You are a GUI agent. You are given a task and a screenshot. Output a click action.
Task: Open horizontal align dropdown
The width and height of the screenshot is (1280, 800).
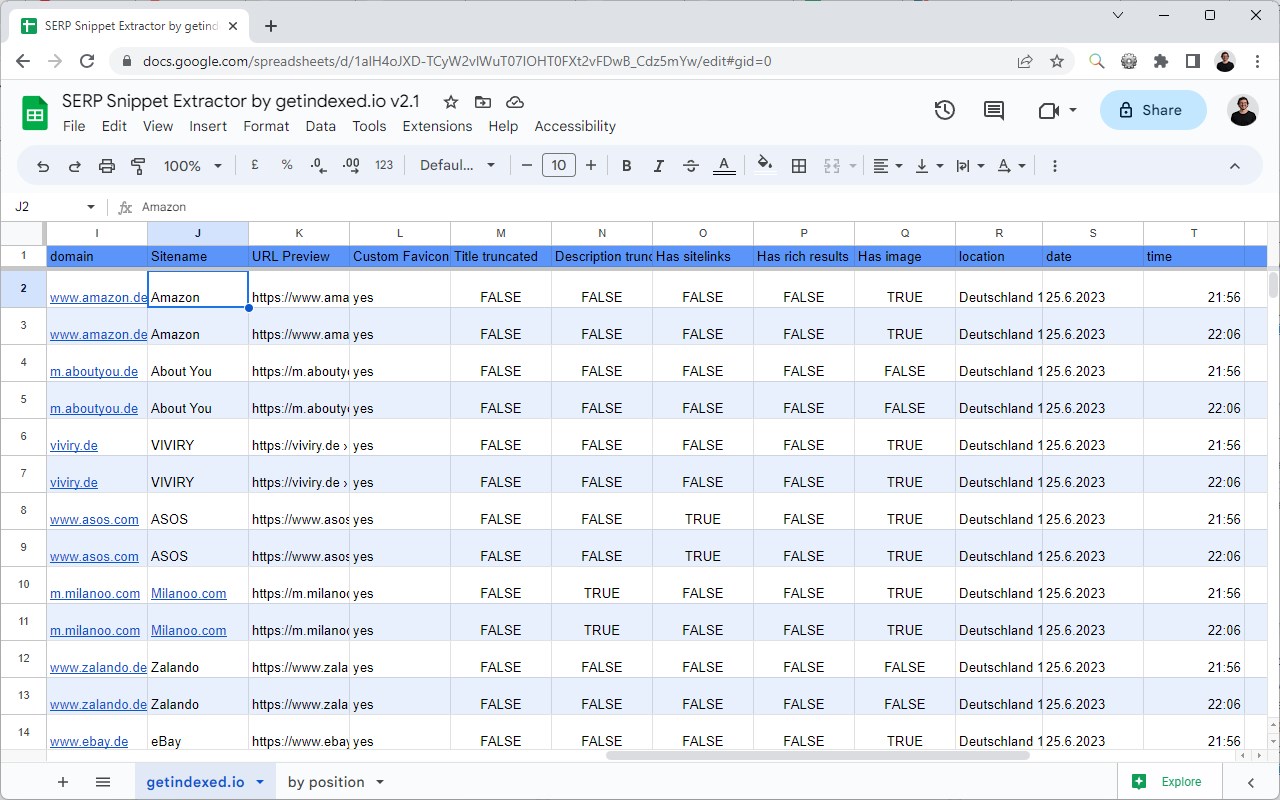pos(887,166)
